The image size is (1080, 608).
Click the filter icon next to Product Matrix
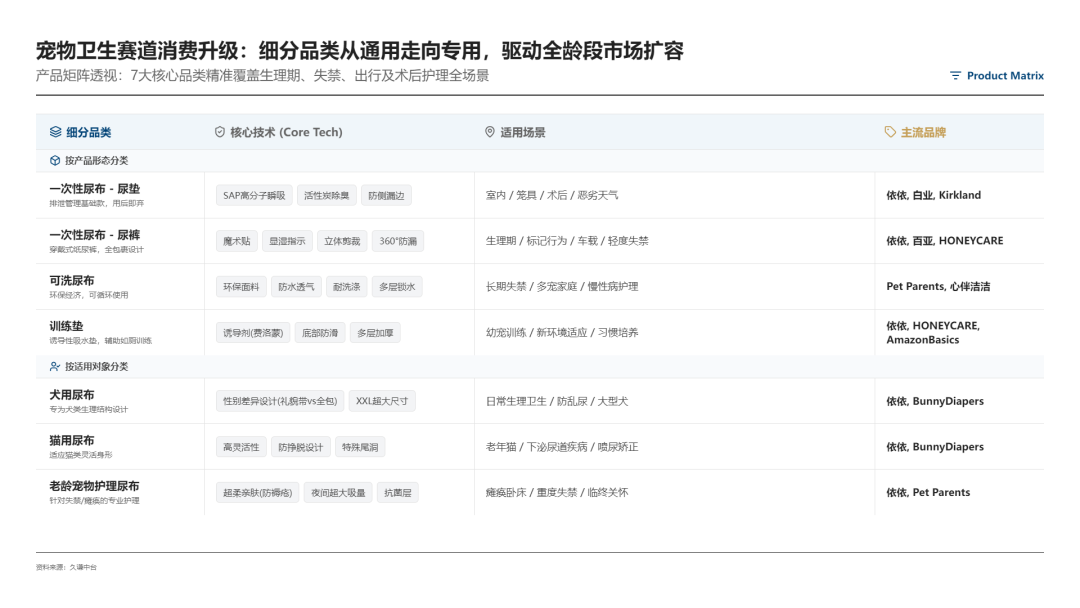point(956,75)
